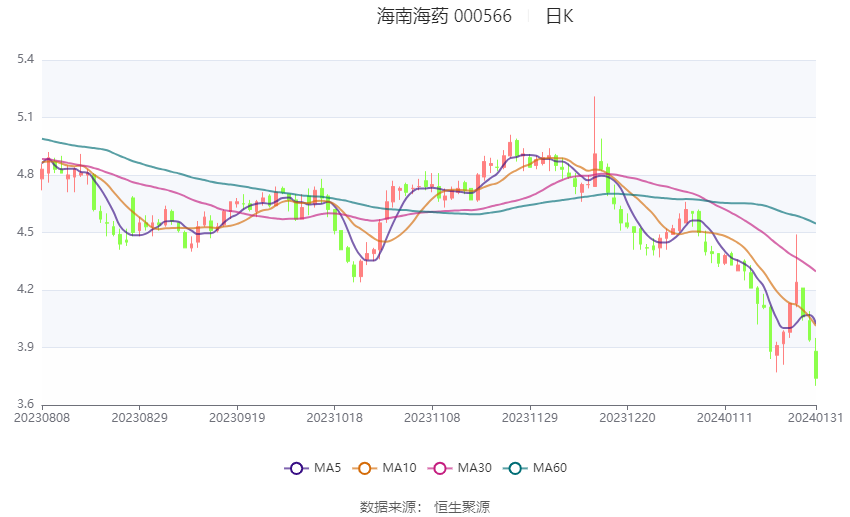Select the 20231018 date axis label
The image size is (850, 517).
[x=334, y=418]
